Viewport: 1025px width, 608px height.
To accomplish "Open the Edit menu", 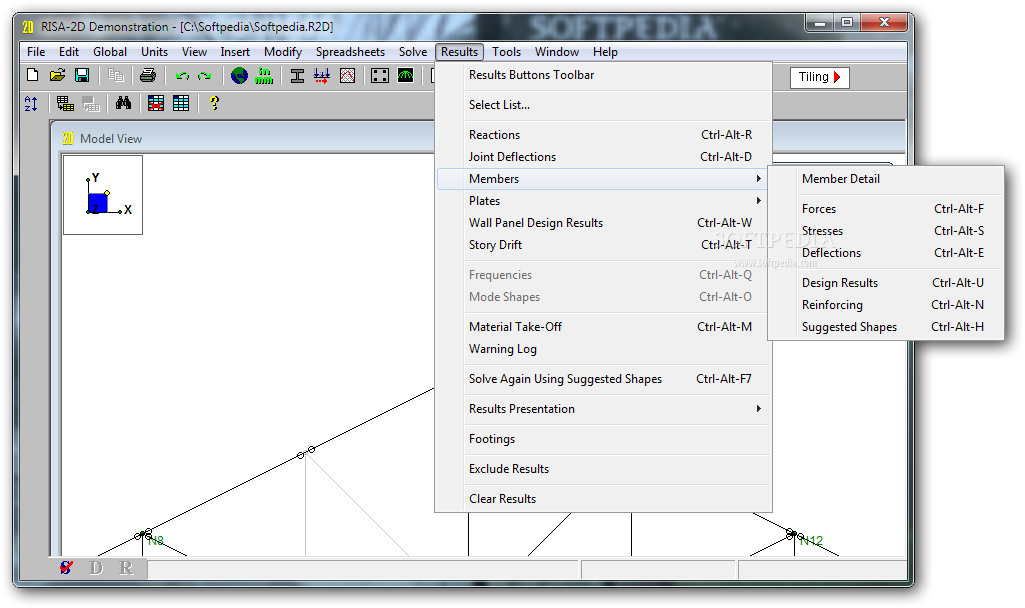I will pos(69,52).
